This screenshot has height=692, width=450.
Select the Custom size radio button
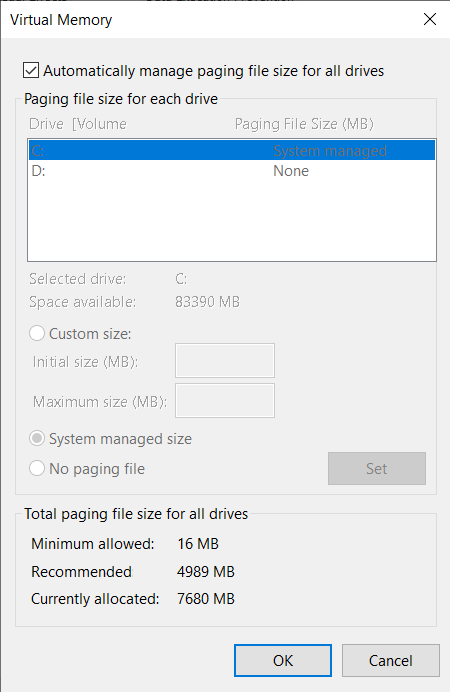[37, 334]
